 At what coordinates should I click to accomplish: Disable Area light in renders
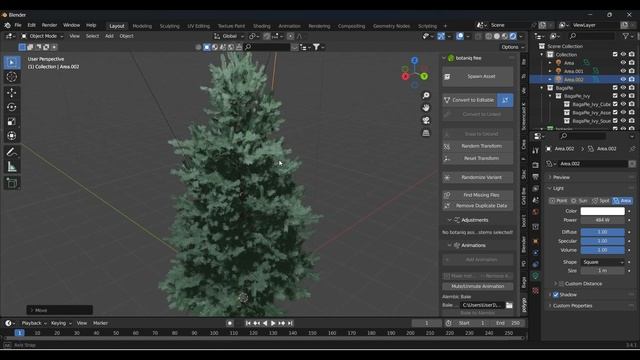(631, 63)
